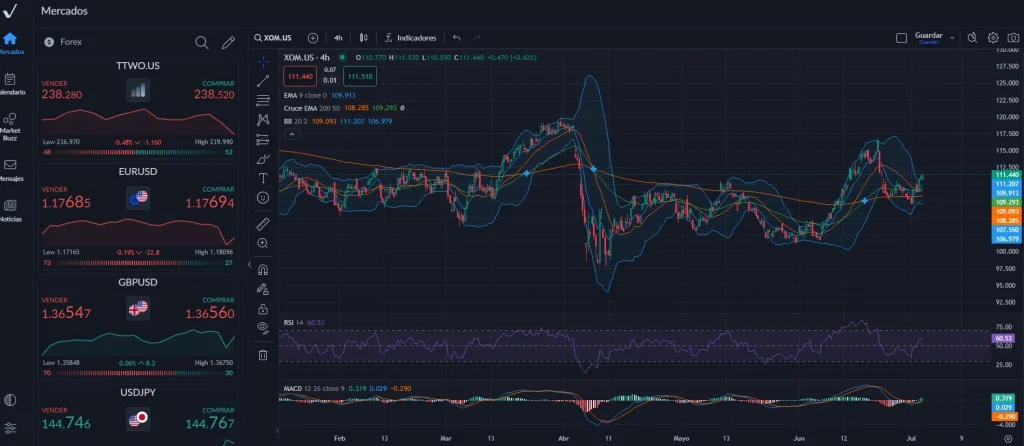The height and width of the screenshot is (446, 1024).
Task: Select the ruler measure tool
Action: [263, 224]
